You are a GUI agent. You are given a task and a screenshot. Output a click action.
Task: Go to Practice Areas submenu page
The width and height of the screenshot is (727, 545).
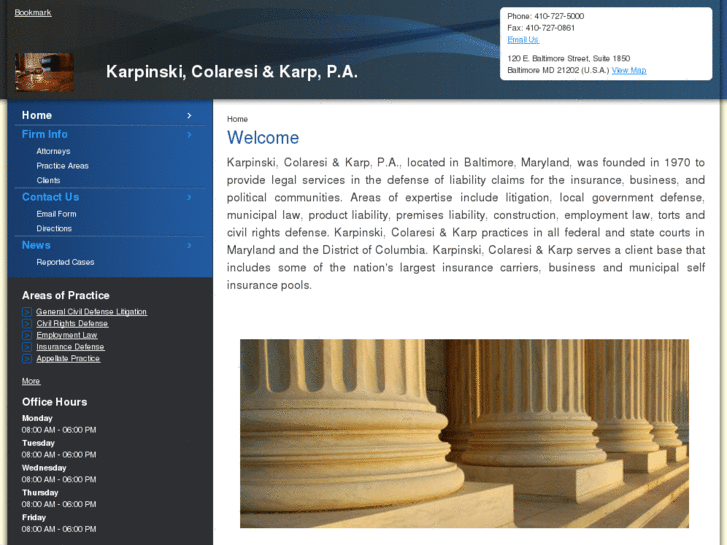click(x=62, y=166)
